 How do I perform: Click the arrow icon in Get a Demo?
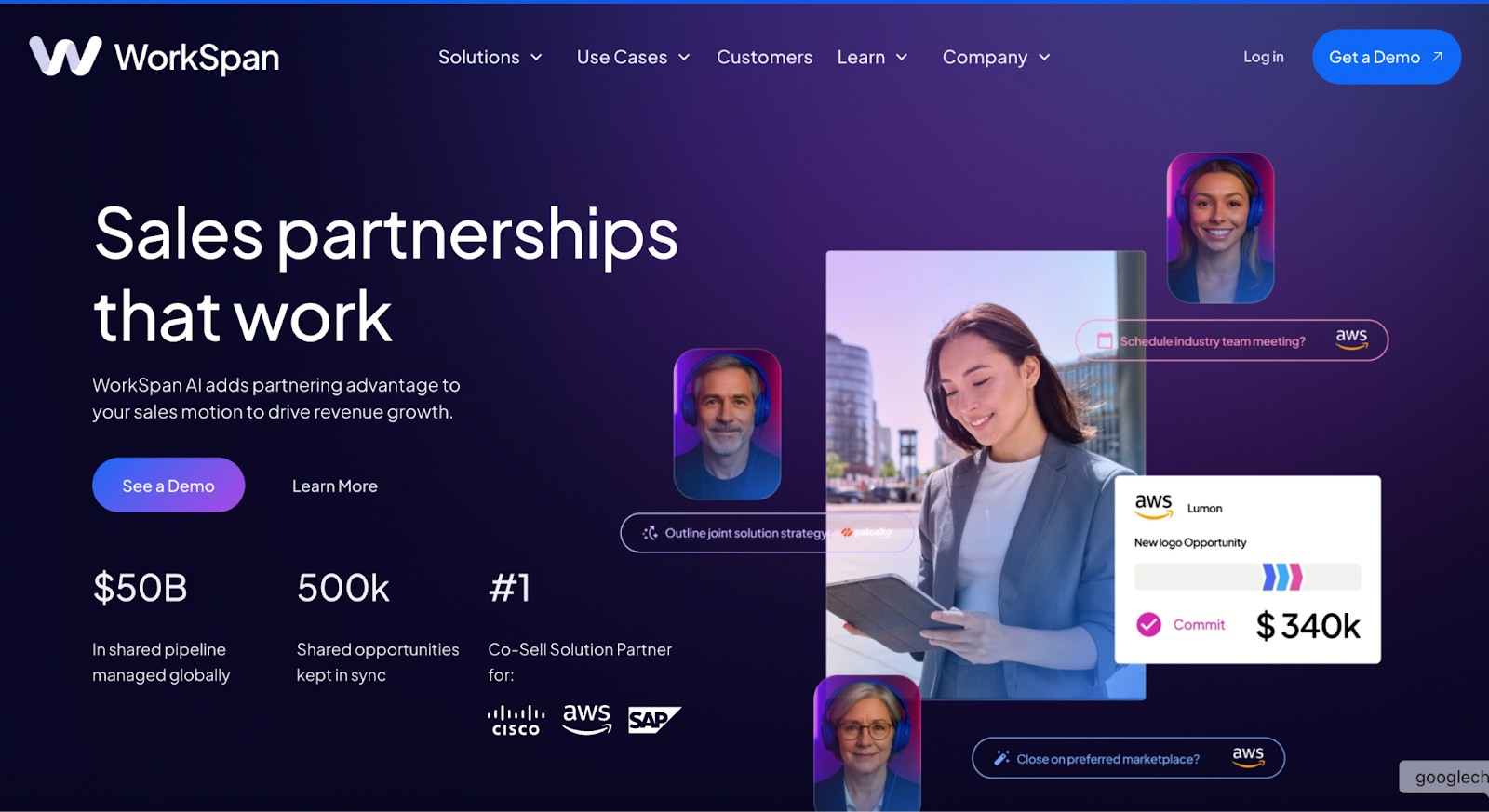point(1437,57)
